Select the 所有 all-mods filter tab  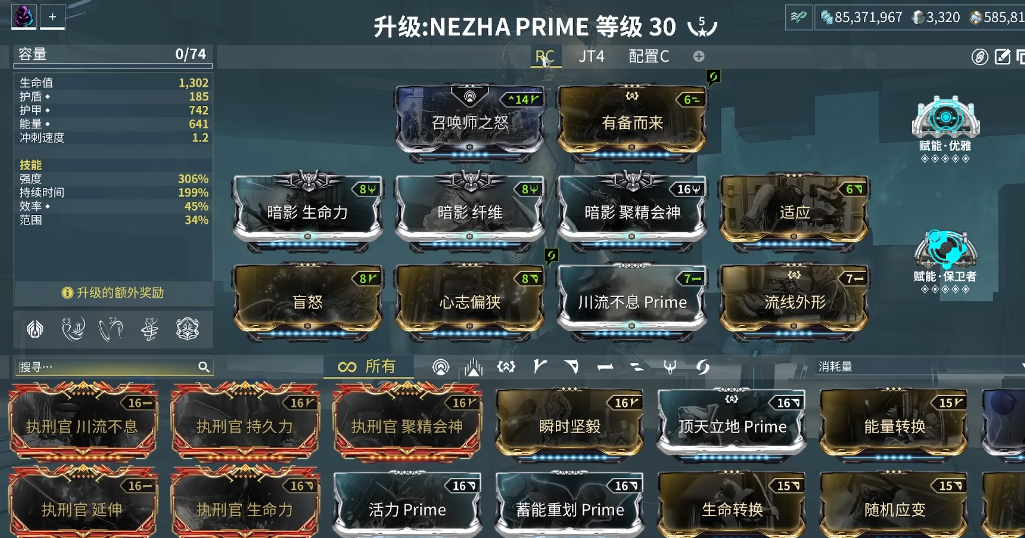coord(367,367)
